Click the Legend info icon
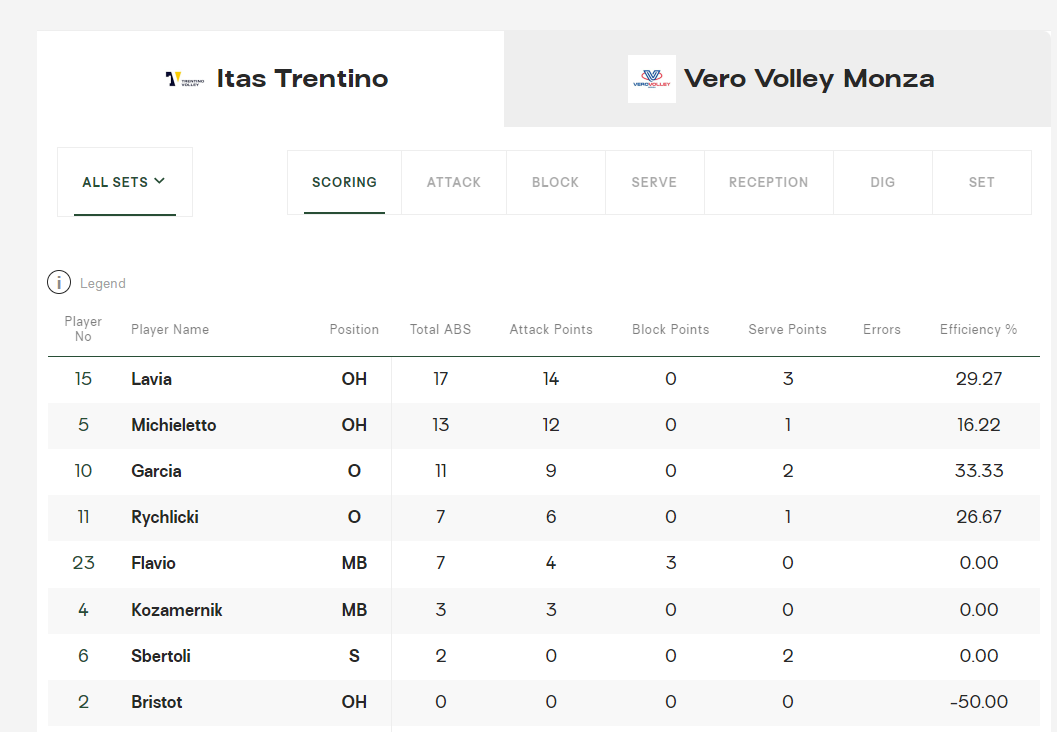Image resolution: width=1057 pixels, height=732 pixels. (x=59, y=283)
